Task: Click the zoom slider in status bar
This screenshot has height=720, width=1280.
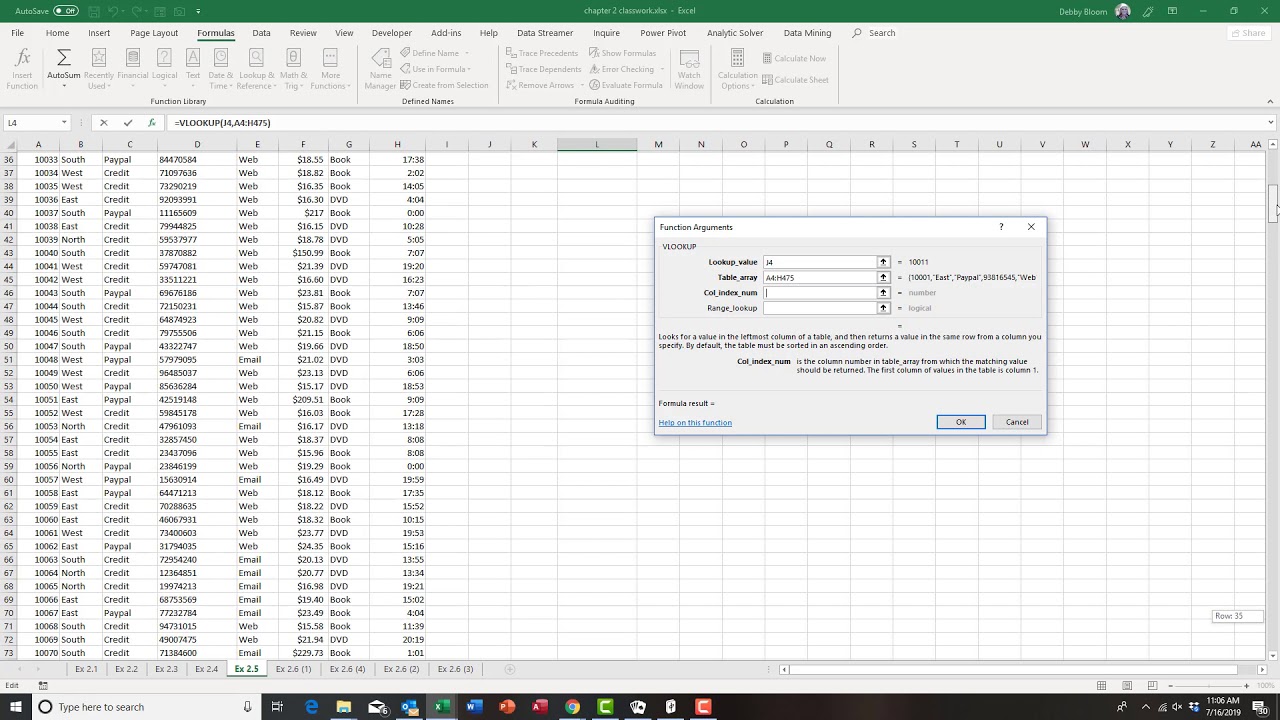Action: (x=1209, y=685)
